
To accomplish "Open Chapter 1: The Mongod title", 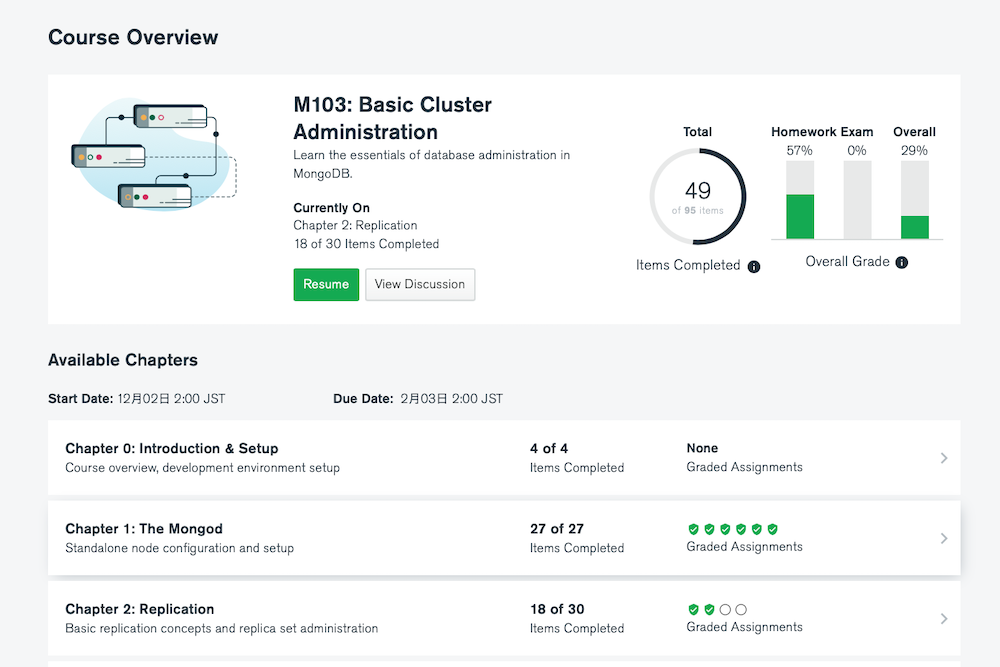I will (144, 529).
